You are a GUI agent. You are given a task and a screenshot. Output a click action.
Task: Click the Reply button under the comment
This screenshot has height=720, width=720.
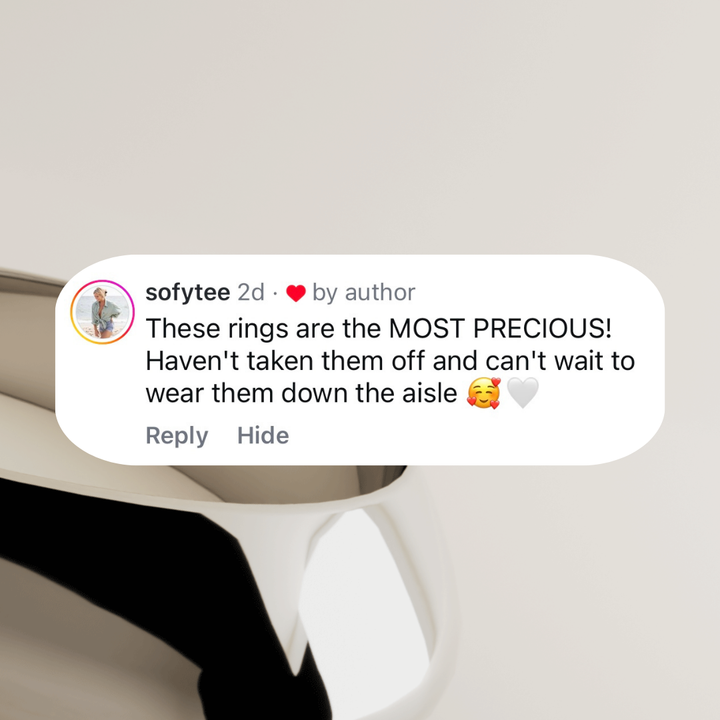point(177,435)
